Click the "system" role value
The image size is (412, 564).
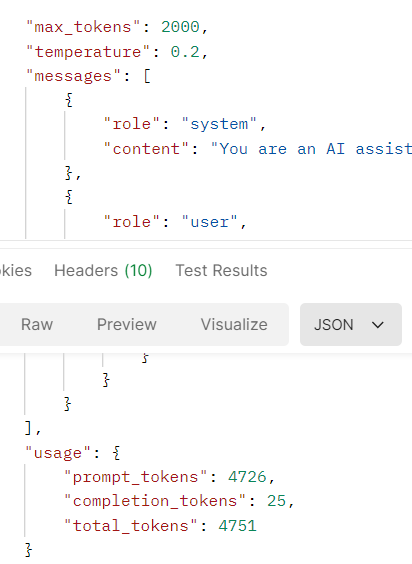(x=219, y=124)
